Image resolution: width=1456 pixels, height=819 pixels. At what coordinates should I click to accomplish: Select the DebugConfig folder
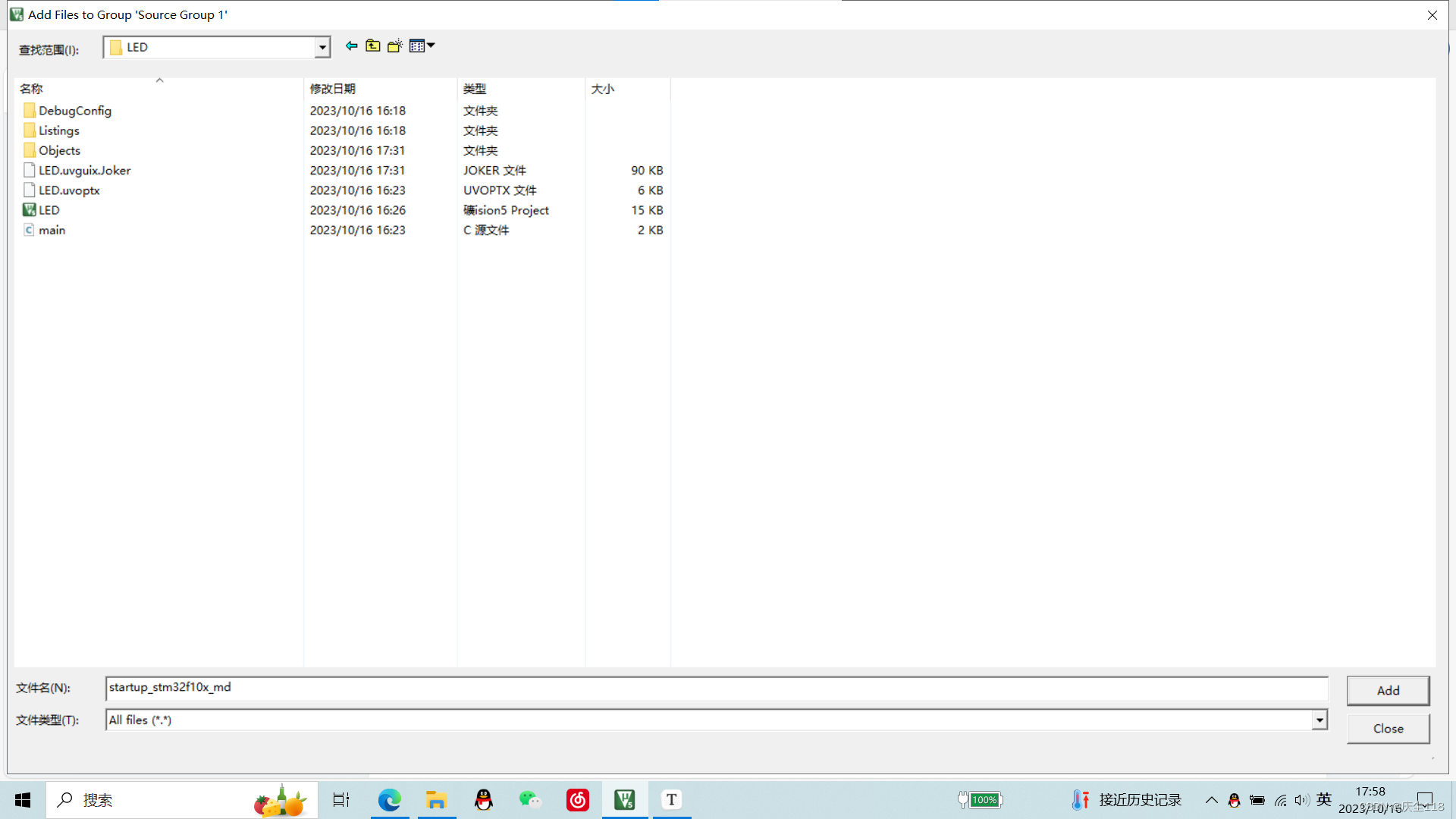click(74, 111)
